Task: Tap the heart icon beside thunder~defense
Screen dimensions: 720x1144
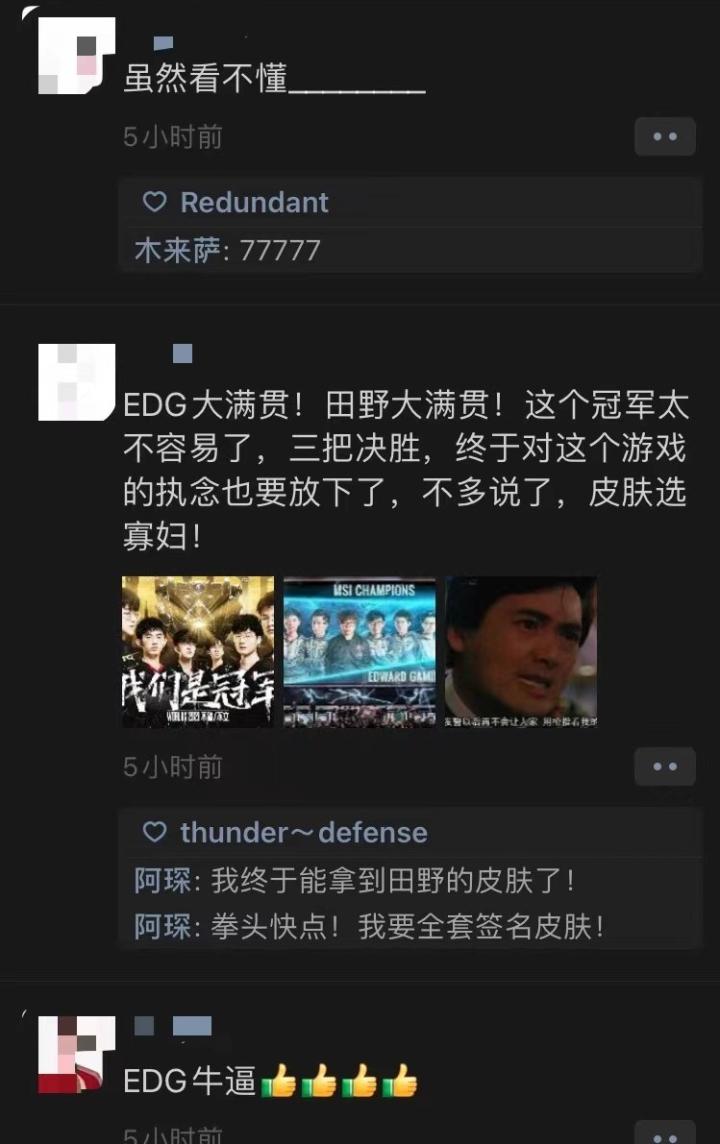Action: coord(155,832)
